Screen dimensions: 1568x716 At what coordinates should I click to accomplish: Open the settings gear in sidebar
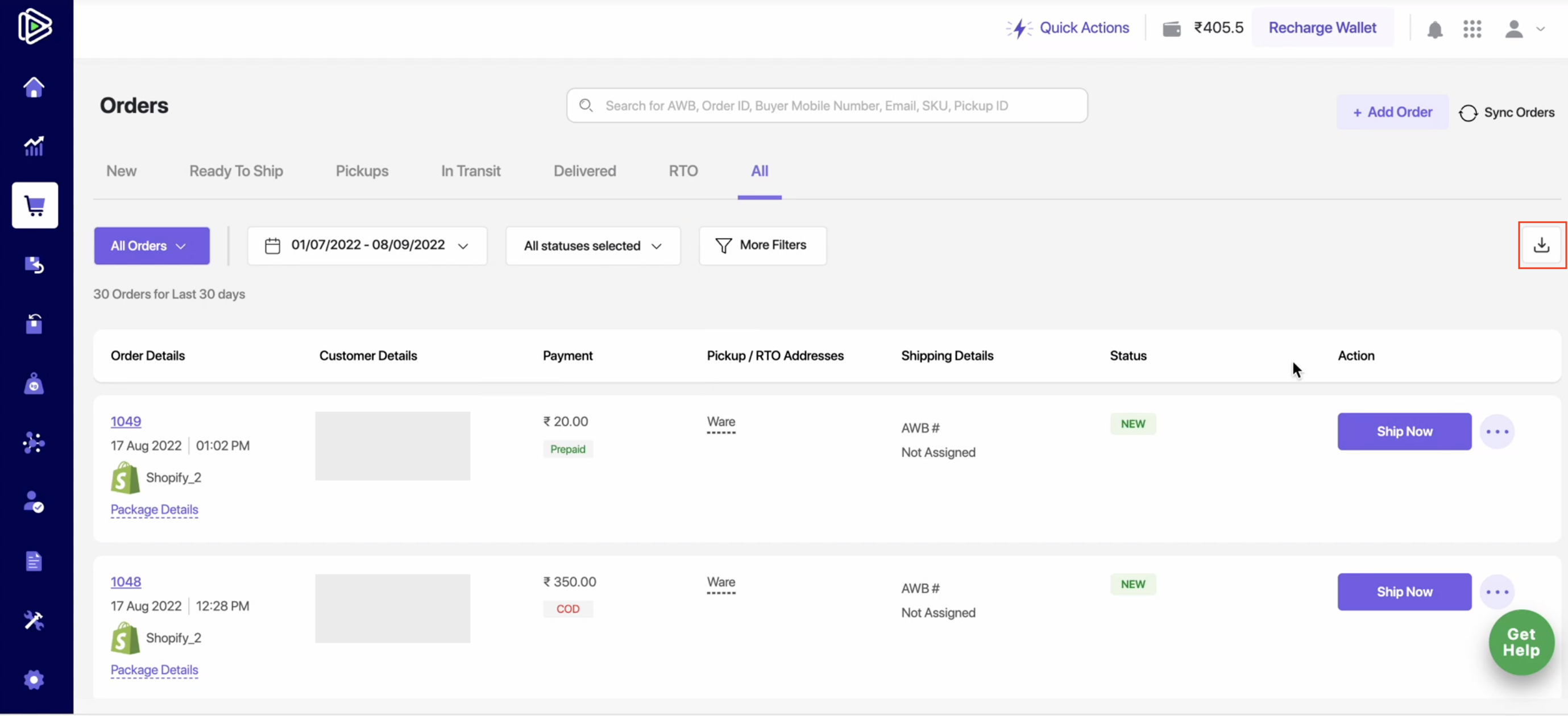[x=34, y=680]
